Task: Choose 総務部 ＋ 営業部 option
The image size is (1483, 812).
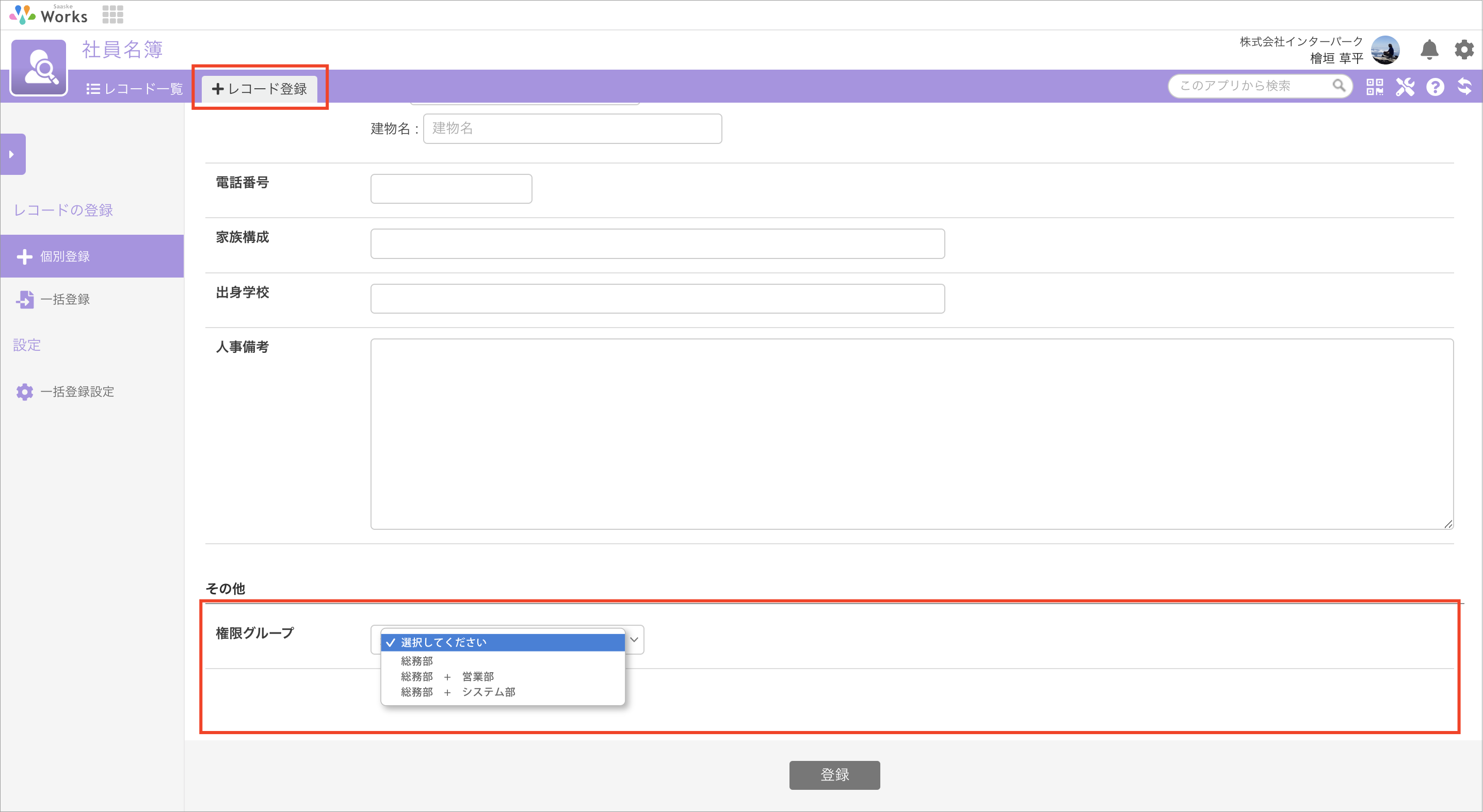Action: point(503,676)
